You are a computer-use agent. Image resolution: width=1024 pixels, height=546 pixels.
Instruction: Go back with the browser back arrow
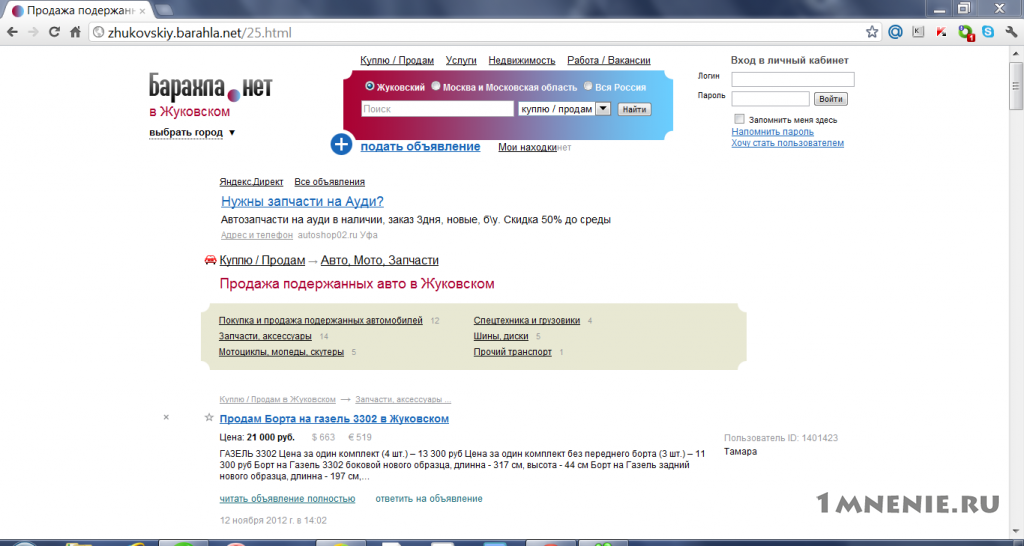point(13,31)
